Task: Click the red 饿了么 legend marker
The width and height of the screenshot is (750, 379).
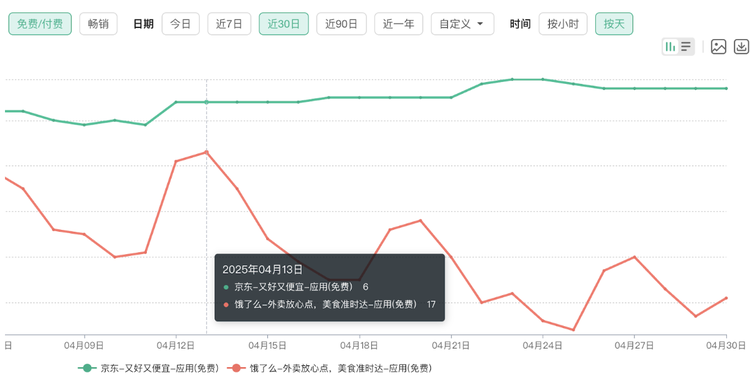Action: click(236, 368)
